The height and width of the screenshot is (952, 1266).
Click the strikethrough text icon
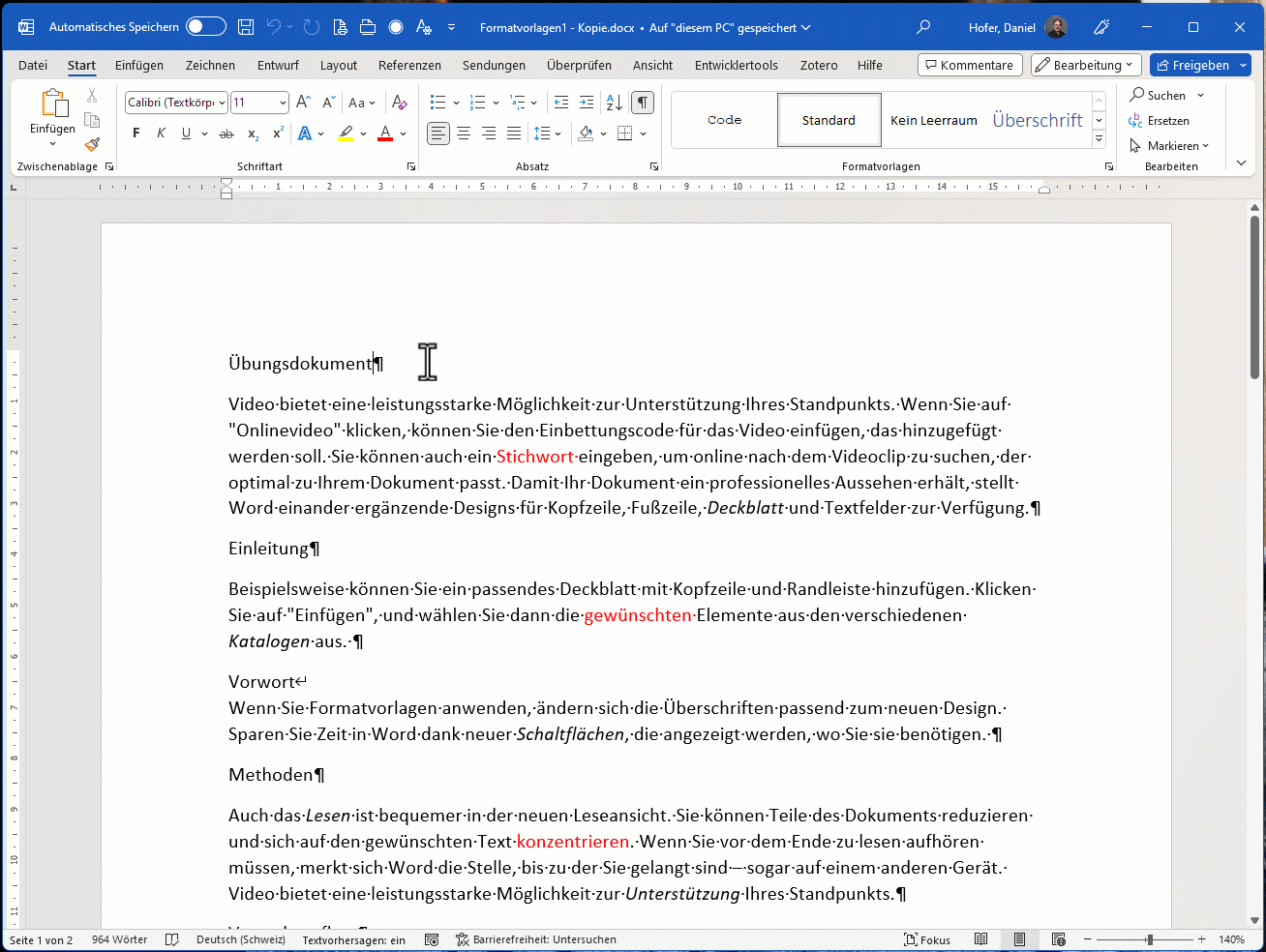click(226, 134)
